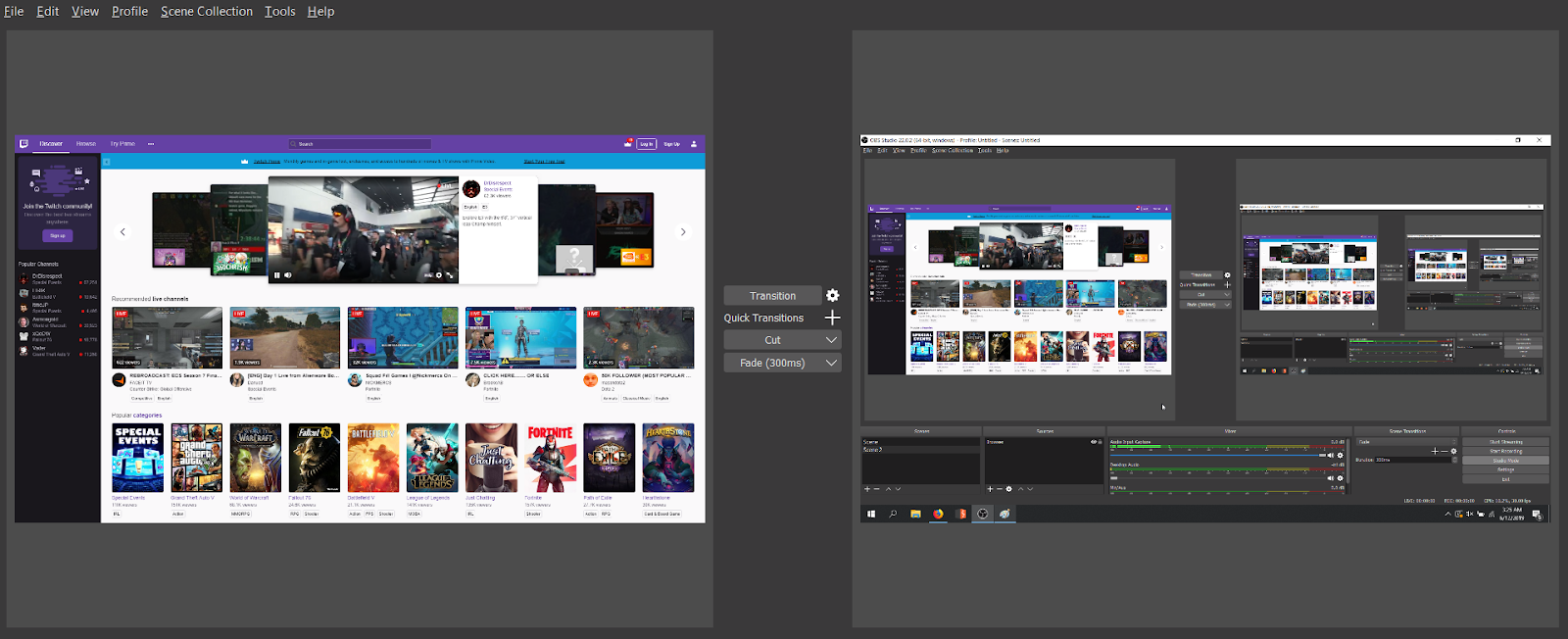Expand the Fade (300ms) dropdown arrow
Viewport: 1568px width, 639px height.
[x=831, y=363]
